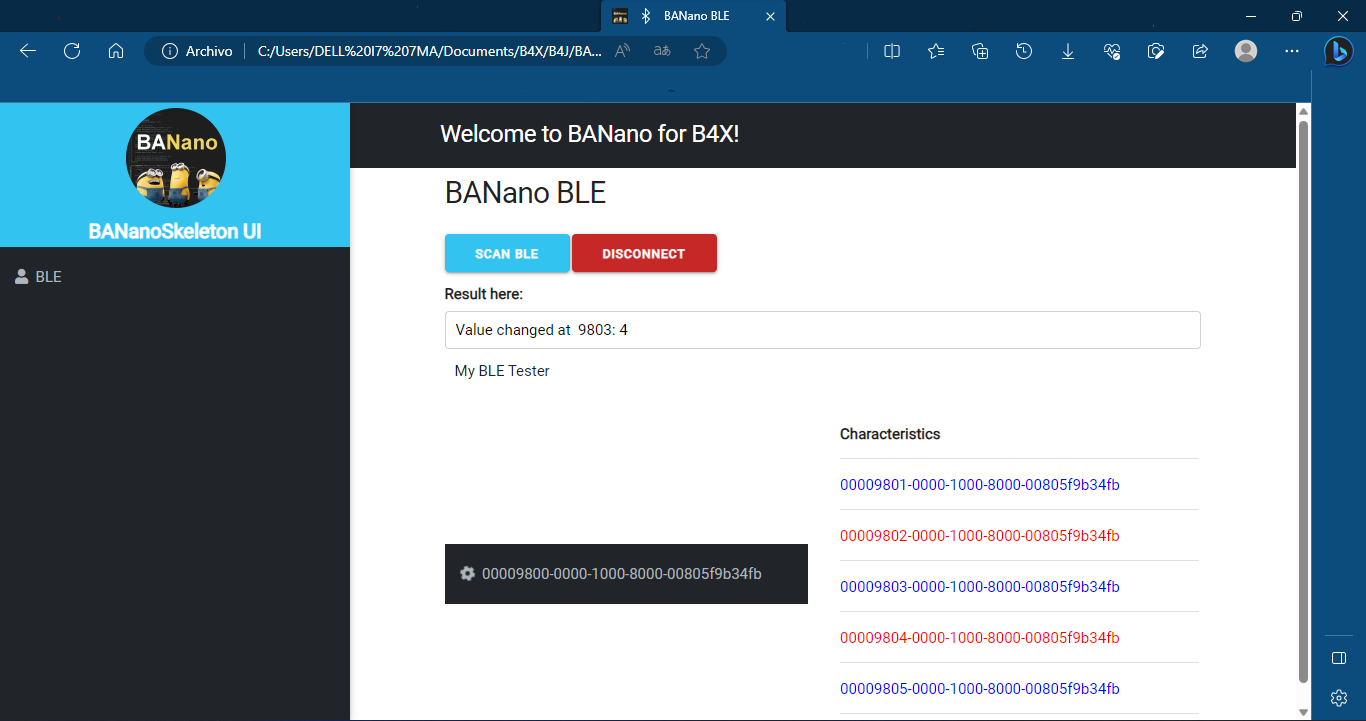Screen dimensions: 1366x721
Task: Click the address bar URL text
Action: (430, 51)
